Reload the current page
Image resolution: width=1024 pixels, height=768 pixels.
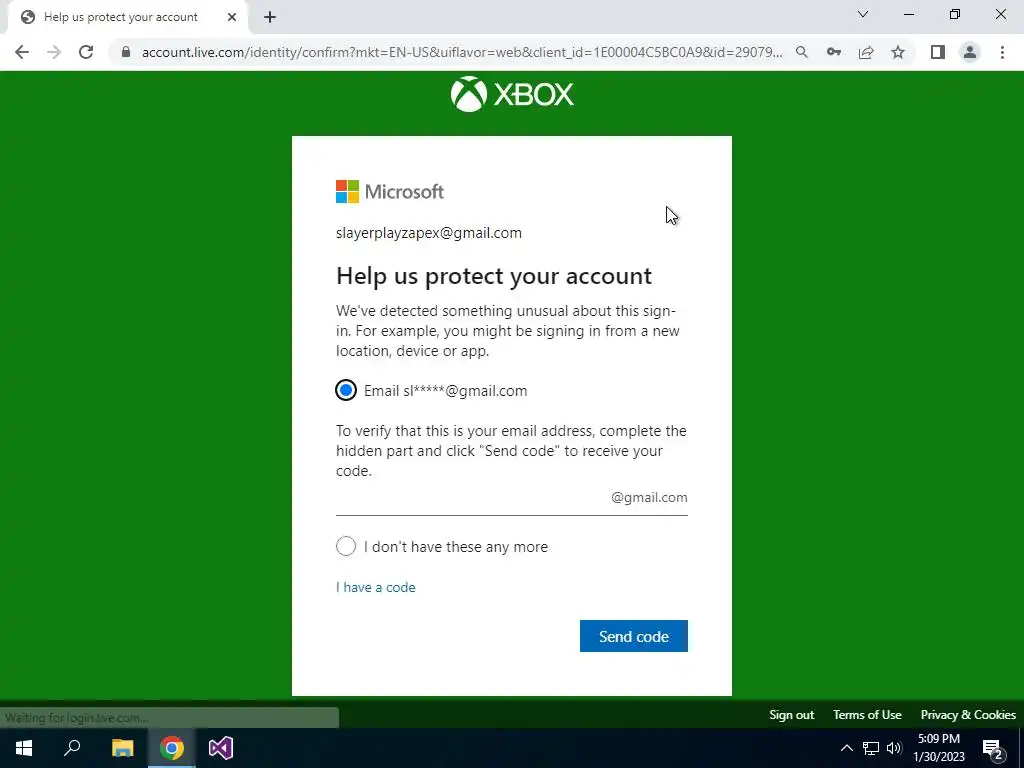coord(86,52)
